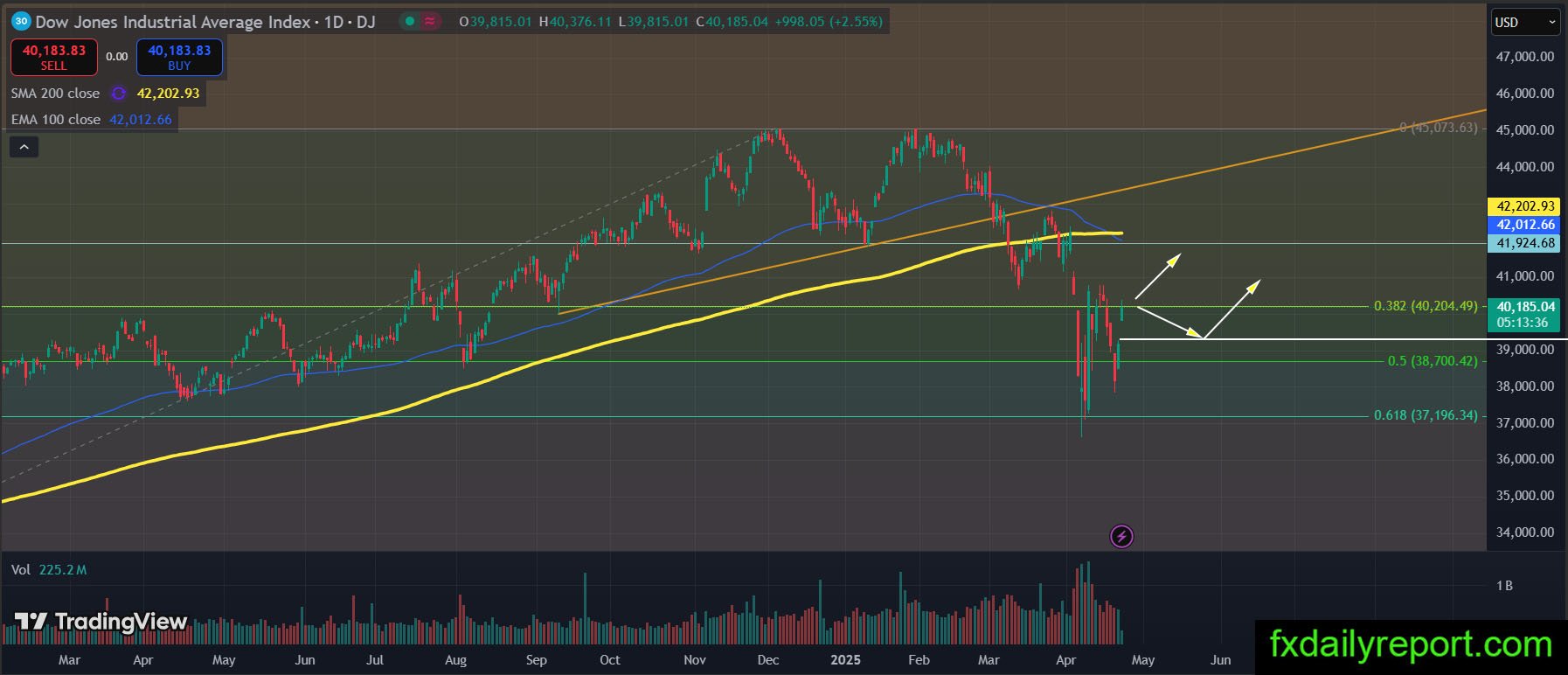Click the Dow Jones '30' symbol logo
This screenshot has height=675, width=1568.
pyautogui.click(x=22, y=21)
